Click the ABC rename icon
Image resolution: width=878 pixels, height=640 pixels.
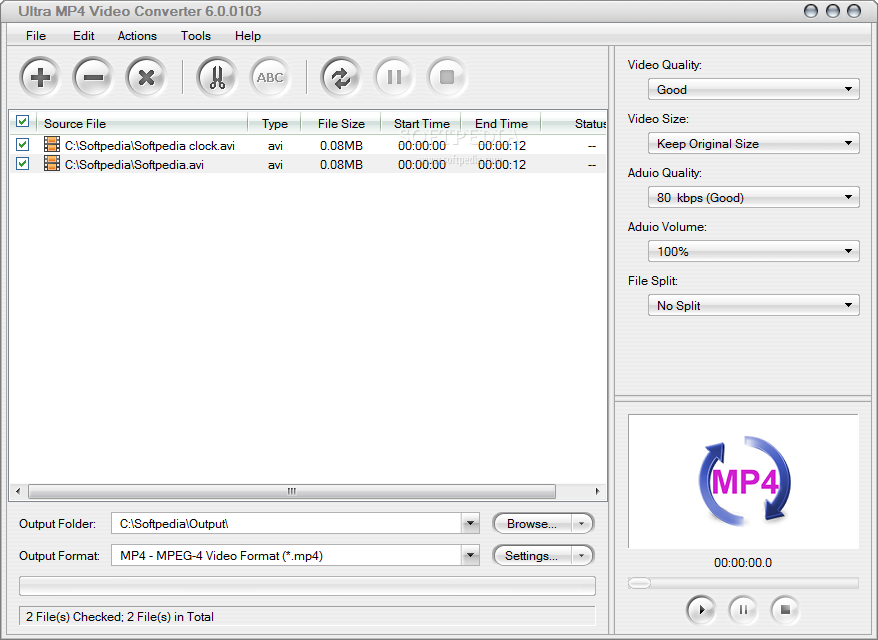click(x=270, y=77)
